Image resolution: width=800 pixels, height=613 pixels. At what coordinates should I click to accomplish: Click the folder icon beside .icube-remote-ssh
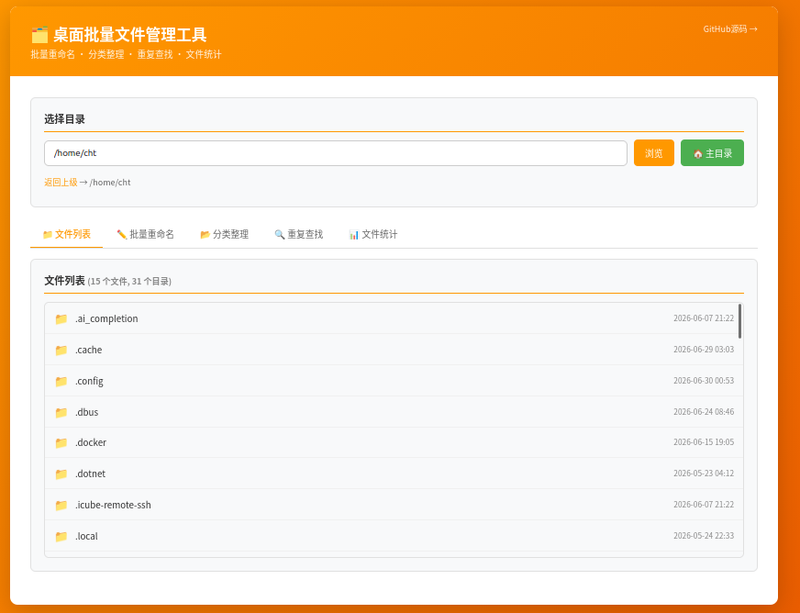[61, 505]
